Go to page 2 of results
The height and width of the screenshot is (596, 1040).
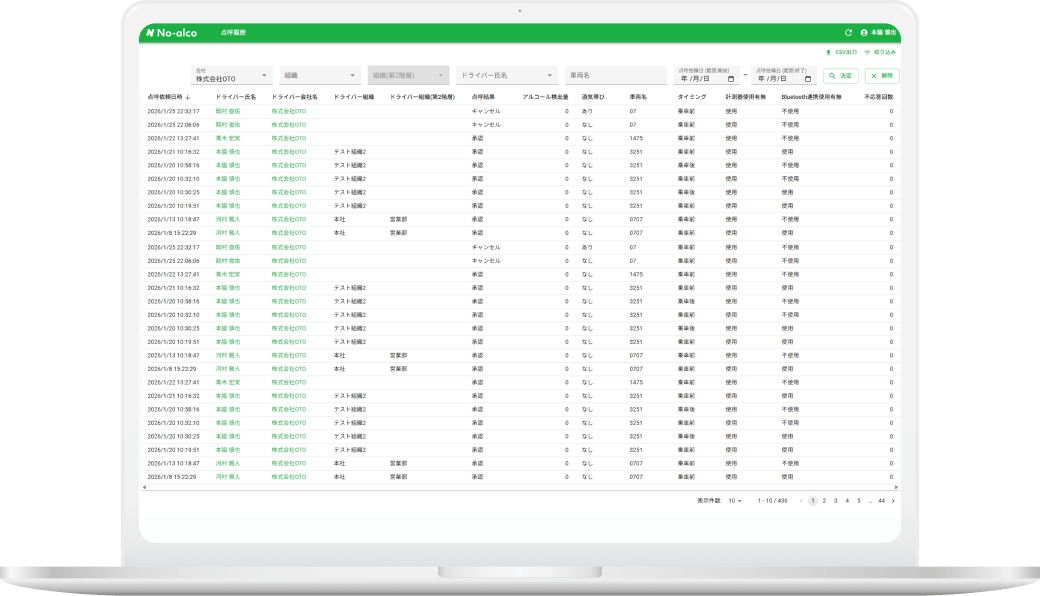(823, 500)
